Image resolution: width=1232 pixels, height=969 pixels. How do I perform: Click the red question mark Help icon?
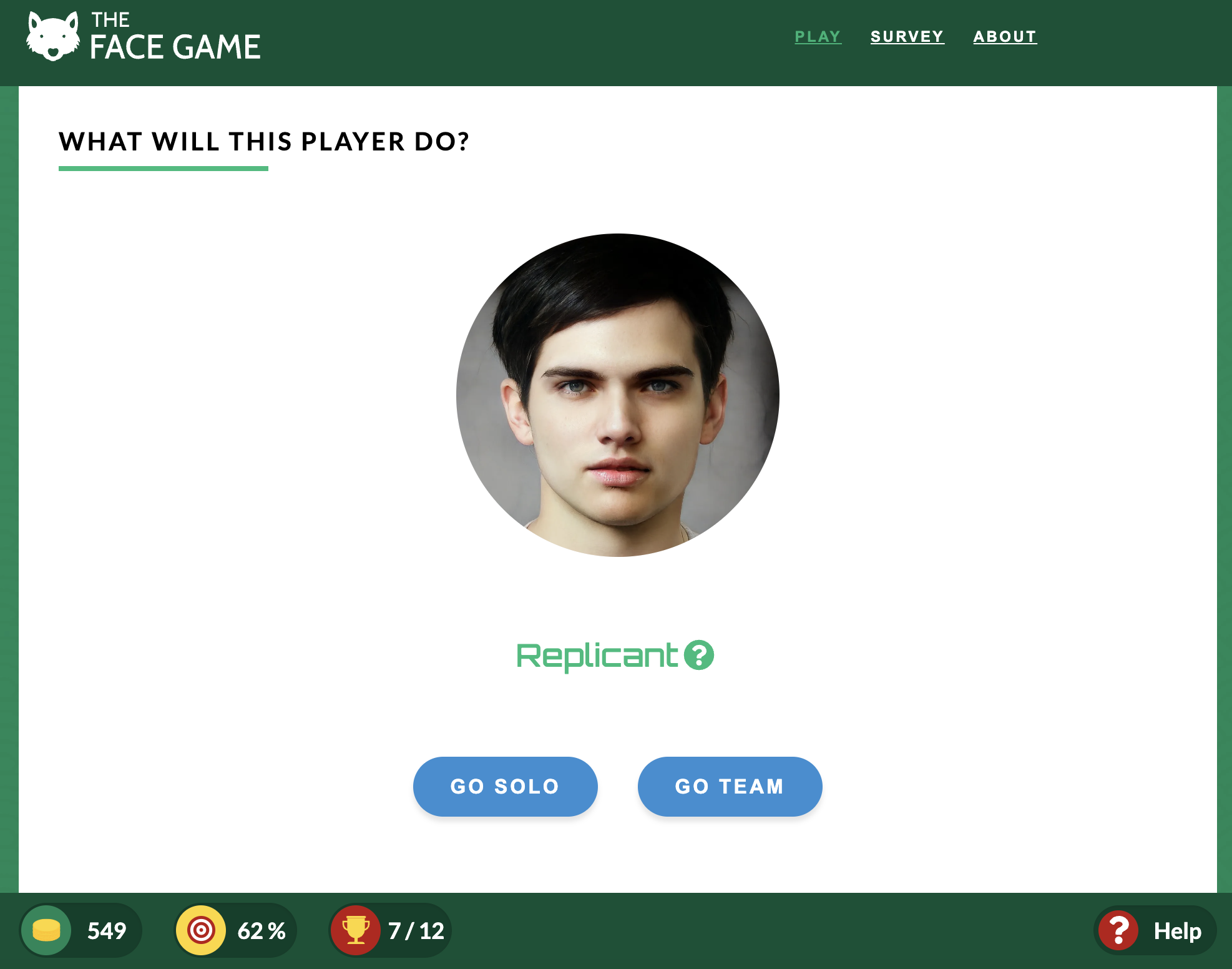point(1118,930)
